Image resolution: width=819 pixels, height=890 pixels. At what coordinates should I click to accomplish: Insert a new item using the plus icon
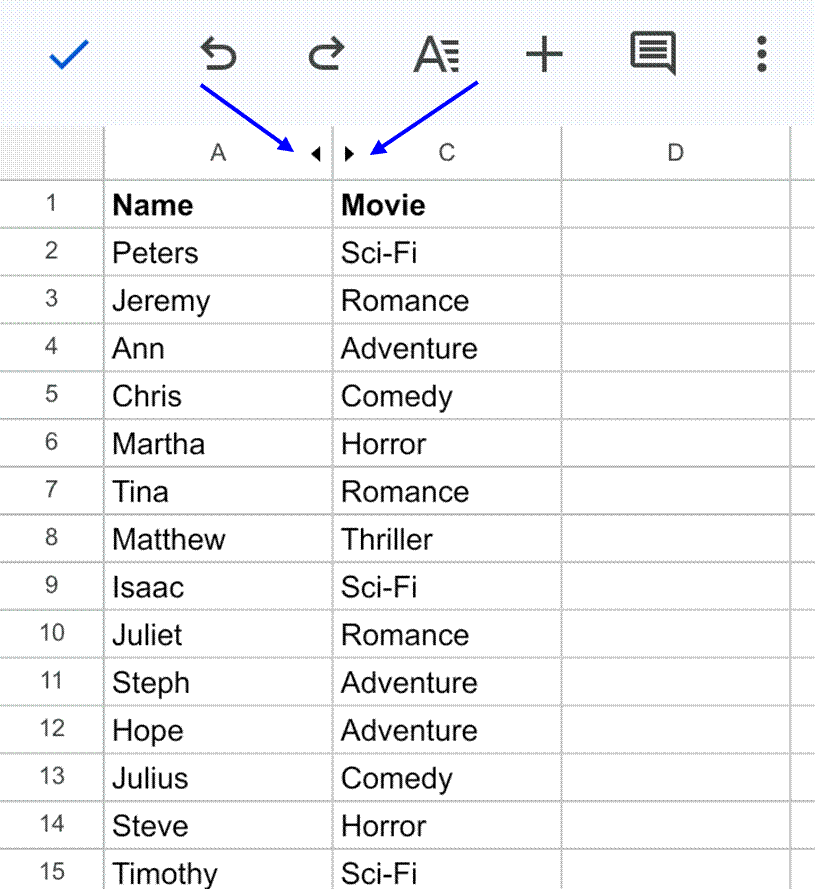(x=543, y=55)
